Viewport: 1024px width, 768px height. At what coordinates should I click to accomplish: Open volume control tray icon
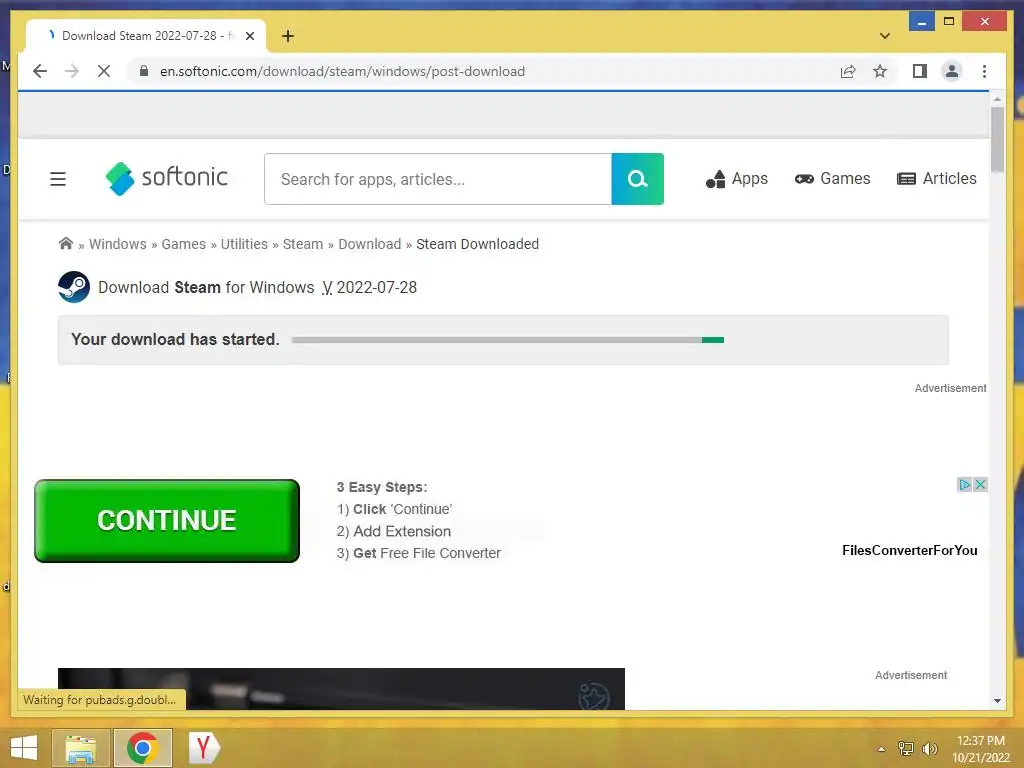coord(929,748)
